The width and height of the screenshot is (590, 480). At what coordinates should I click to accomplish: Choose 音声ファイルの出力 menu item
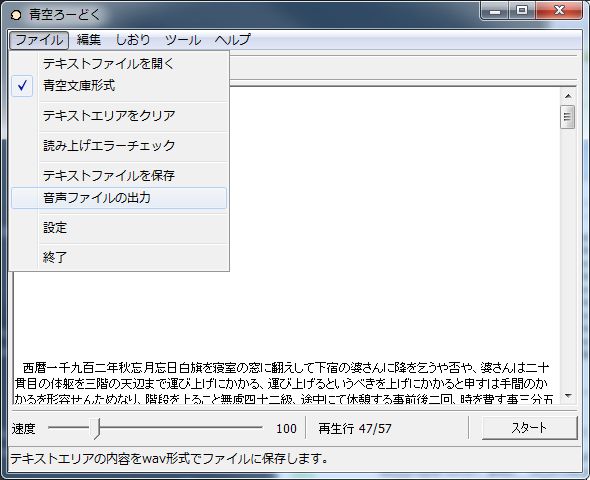(x=119, y=198)
